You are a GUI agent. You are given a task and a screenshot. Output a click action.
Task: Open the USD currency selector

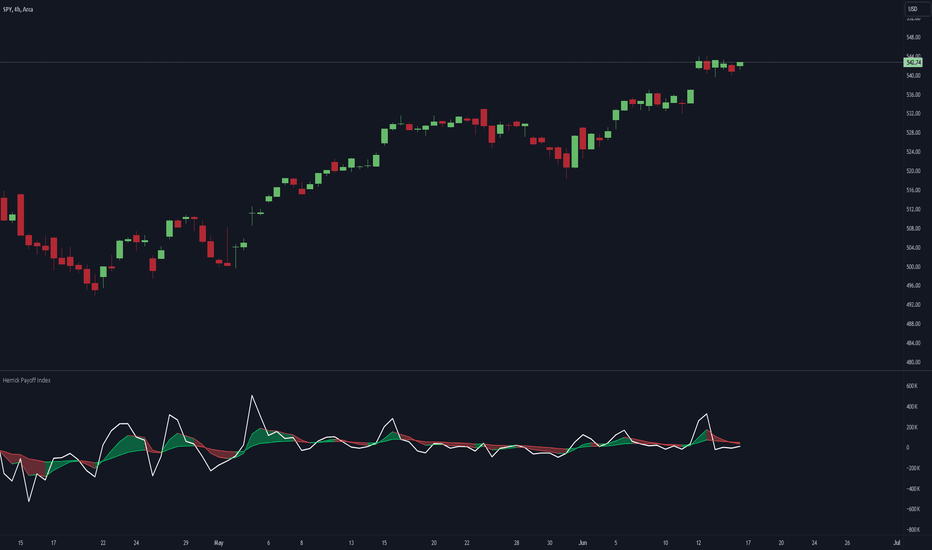912,9
